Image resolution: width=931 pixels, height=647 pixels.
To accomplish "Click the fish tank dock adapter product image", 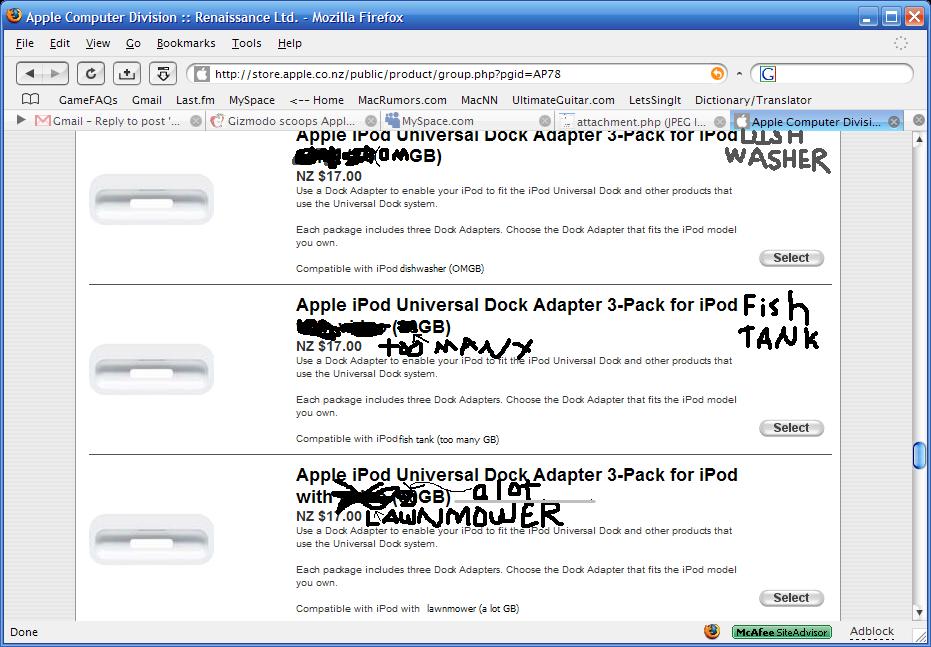I will pyautogui.click(x=151, y=369).
